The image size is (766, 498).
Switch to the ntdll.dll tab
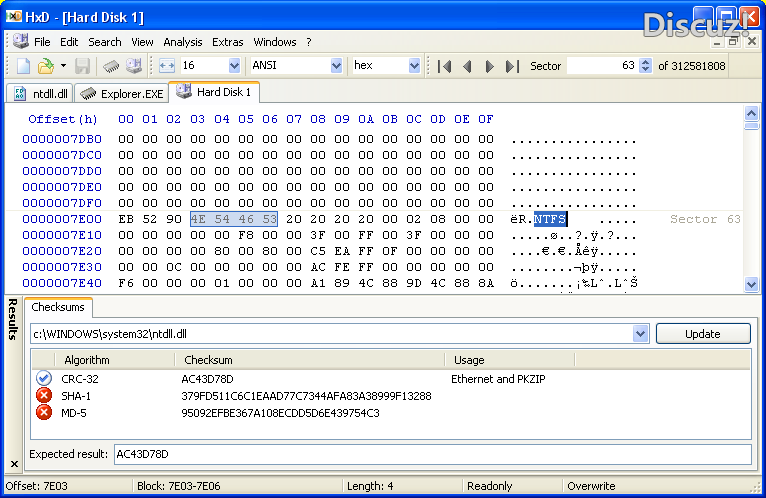(41, 94)
